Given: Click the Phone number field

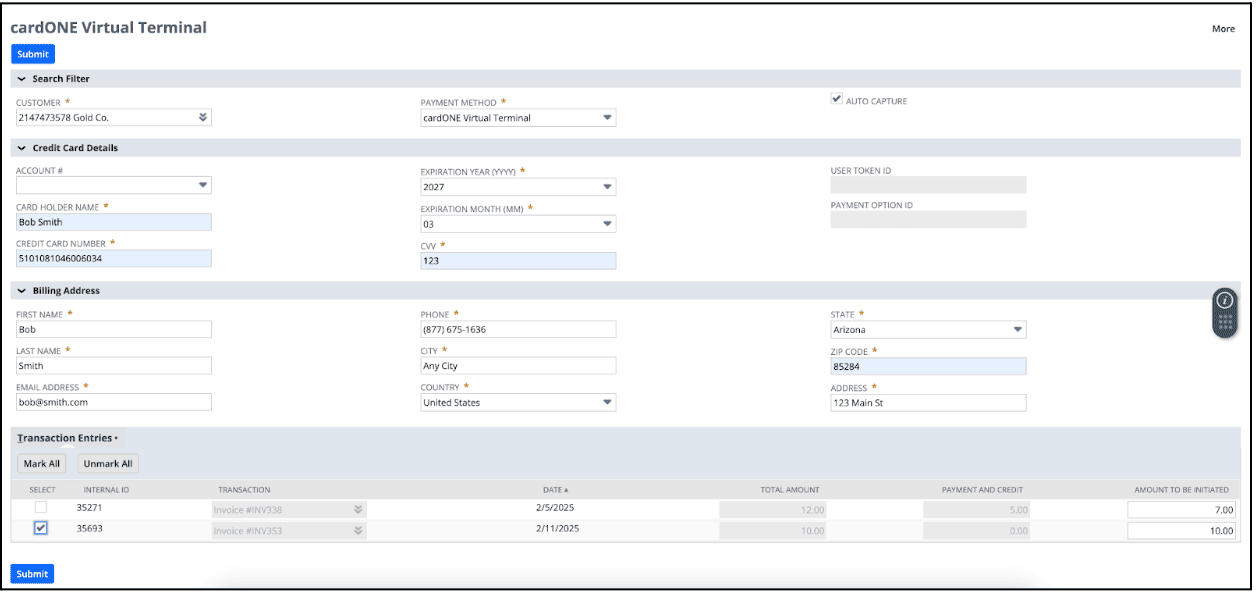Looking at the screenshot, I should pyautogui.click(x=518, y=329).
